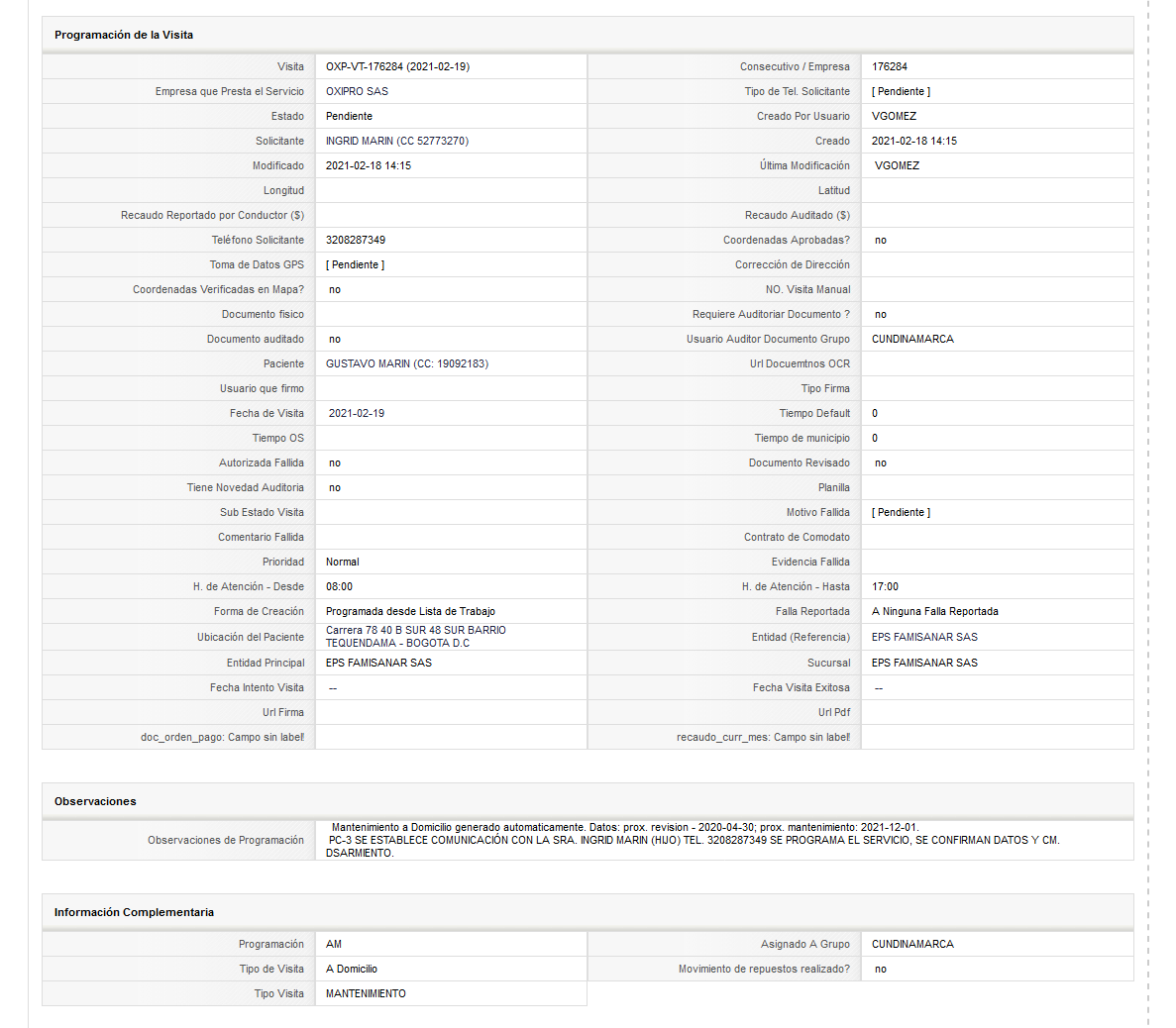Viewport: 1176px width, 1028px height.
Task: Click the Consecutivo / Empresa number 176284
Action: 890,66
